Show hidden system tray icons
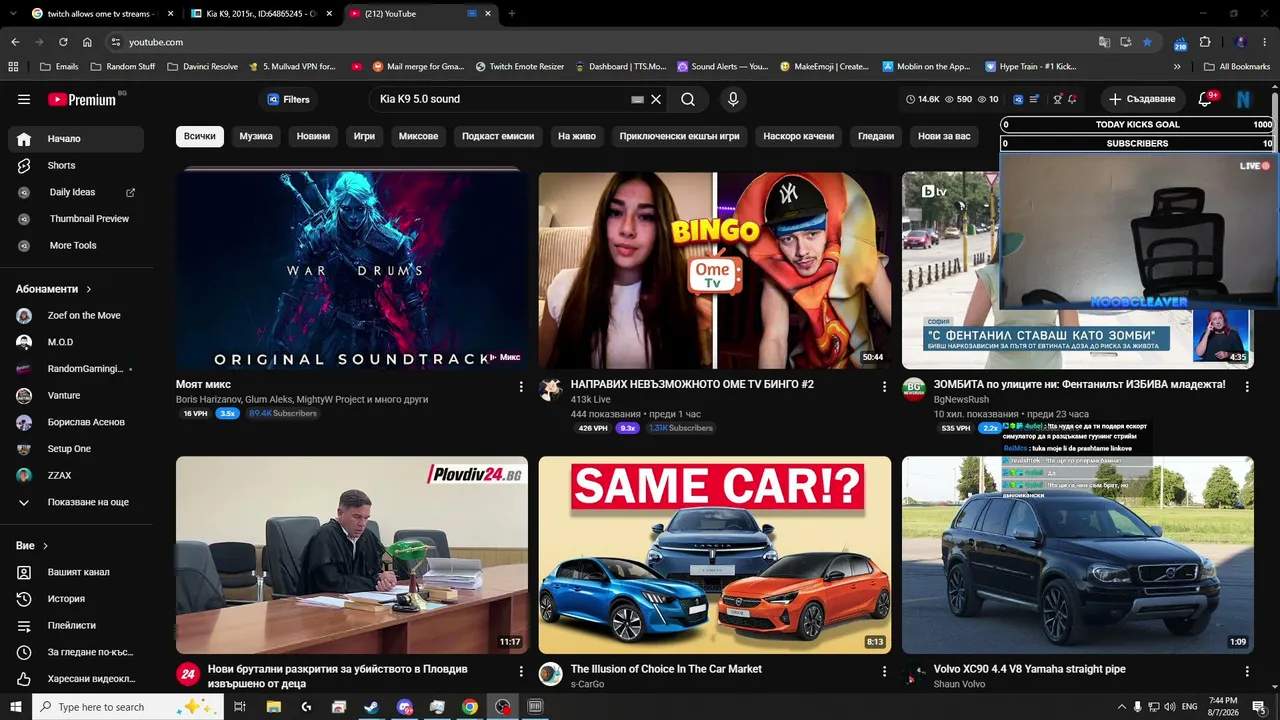Image resolution: width=1280 pixels, height=720 pixels. point(1121,707)
